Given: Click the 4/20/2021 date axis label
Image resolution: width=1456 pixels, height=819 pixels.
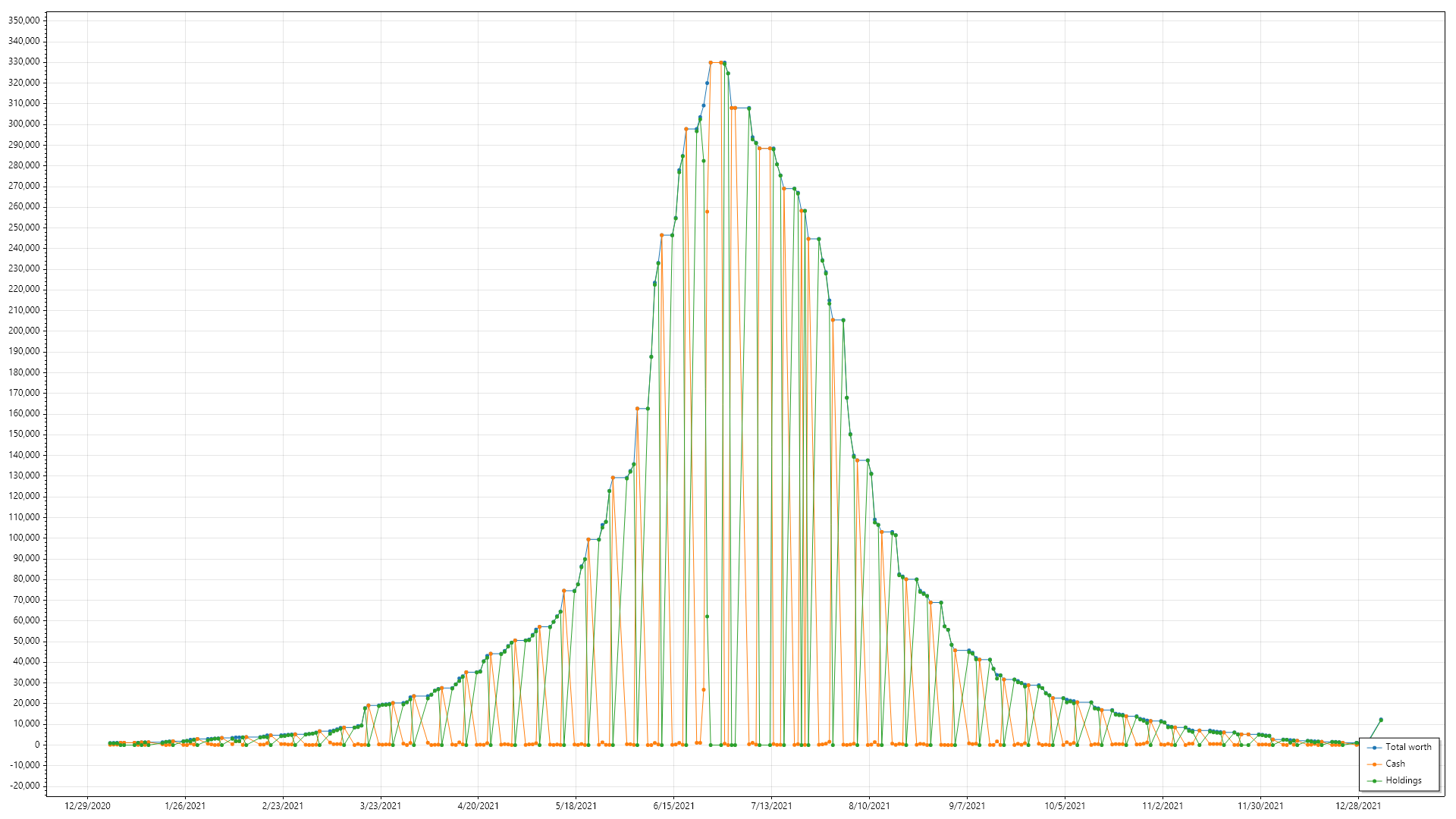Looking at the screenshot, I should (x=479, y=806).
